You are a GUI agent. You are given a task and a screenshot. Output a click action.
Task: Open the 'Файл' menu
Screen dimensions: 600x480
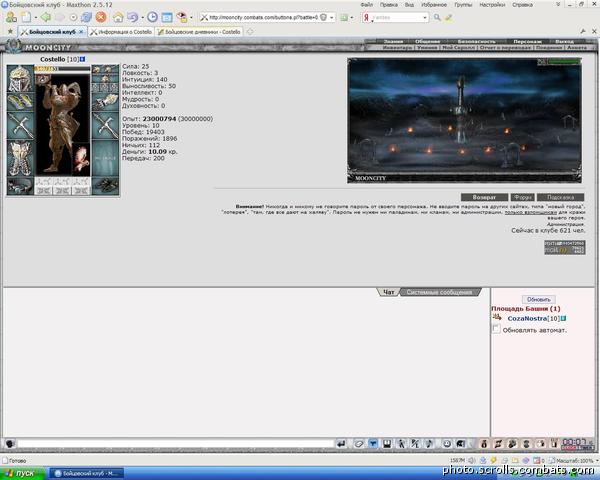(x=366, y=5)
